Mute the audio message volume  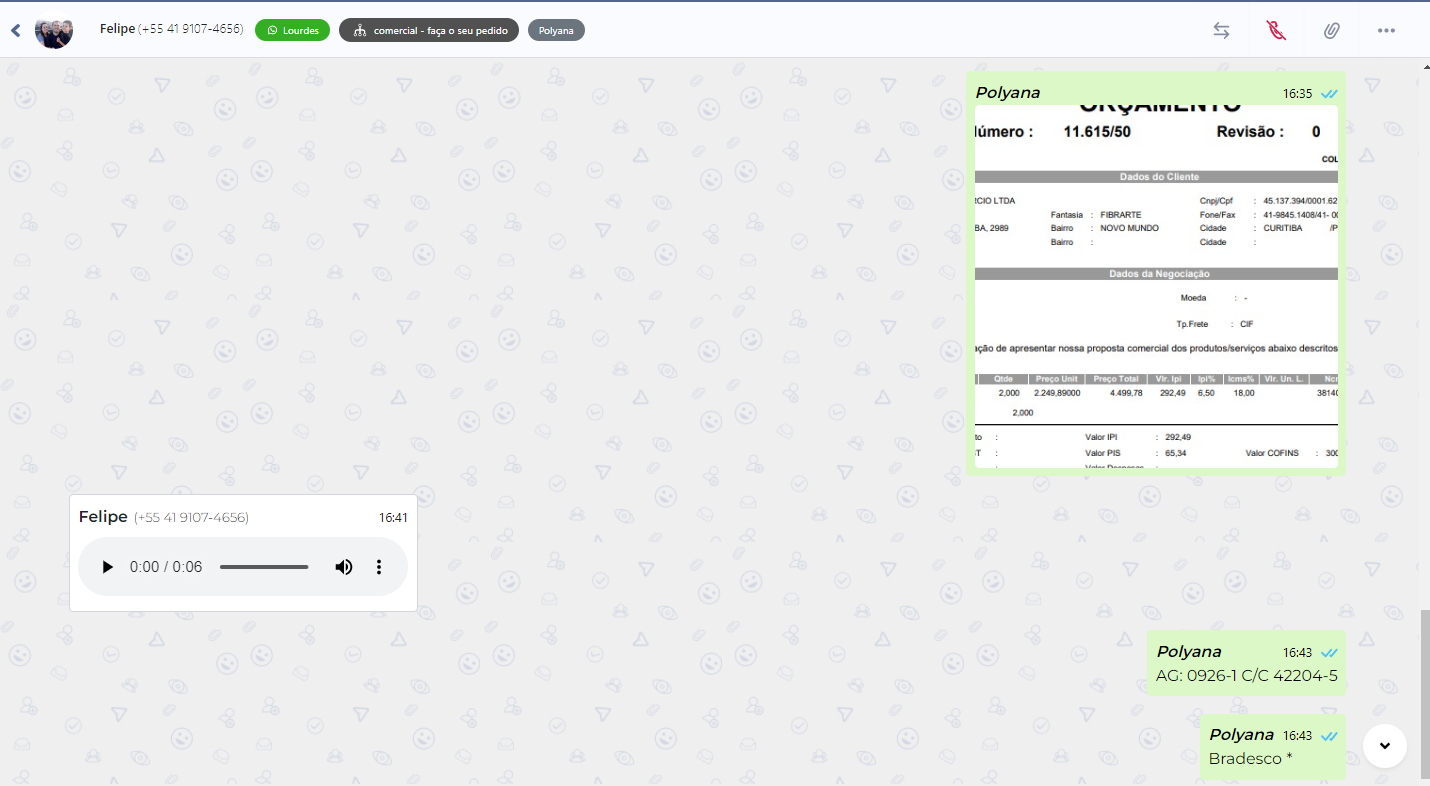343,567
